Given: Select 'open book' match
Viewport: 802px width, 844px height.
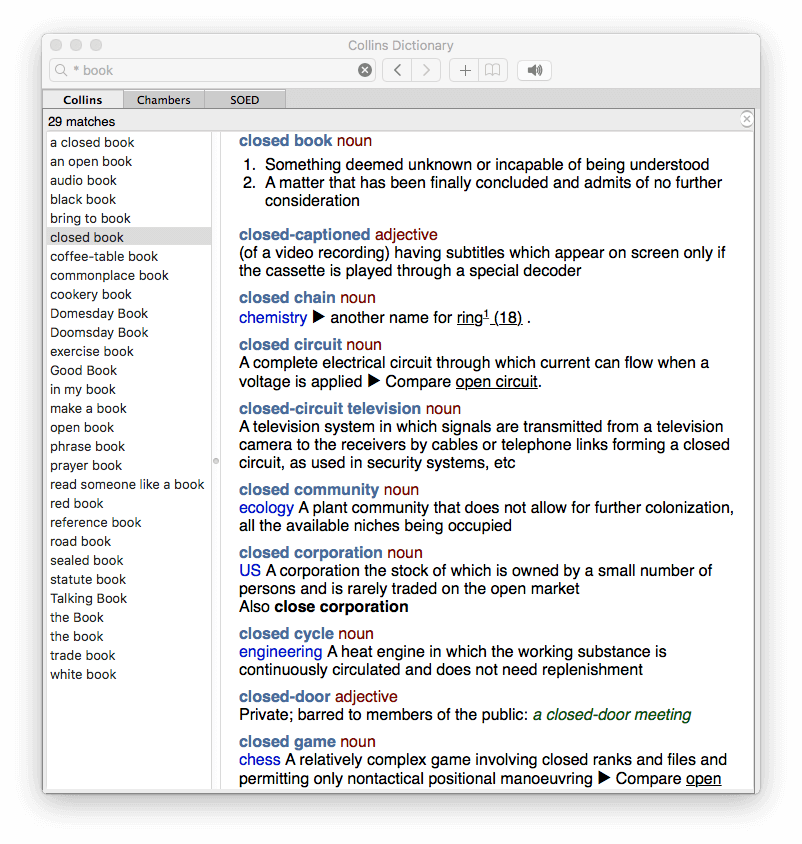Looking at the screenshot, I should [x=129, y=427].
